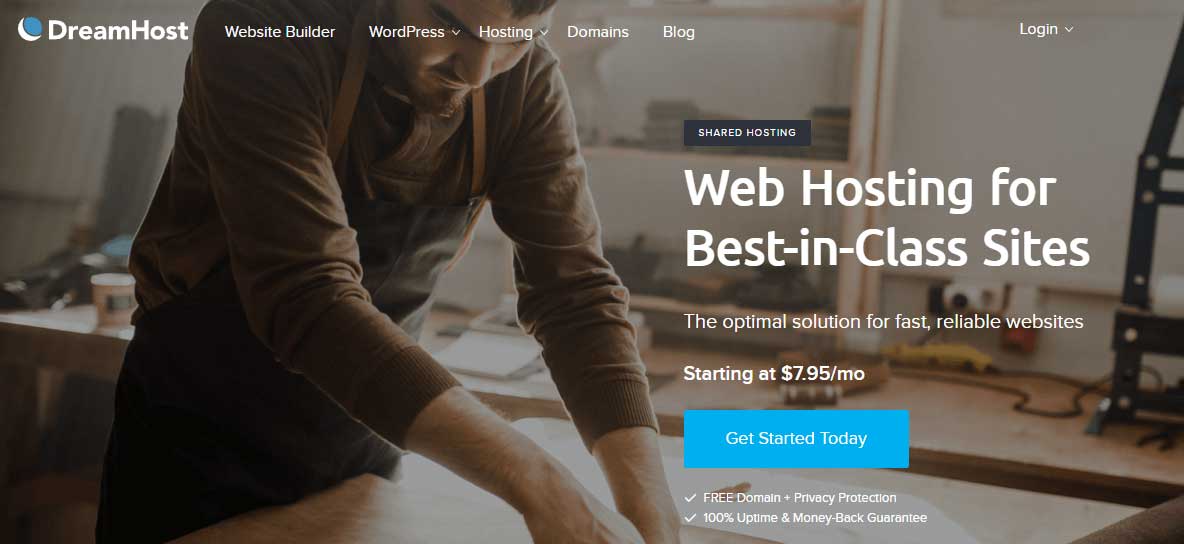Select the FREE Domain + Privacy Protection text
The image size is (1184, 544).
click(800, 498)
